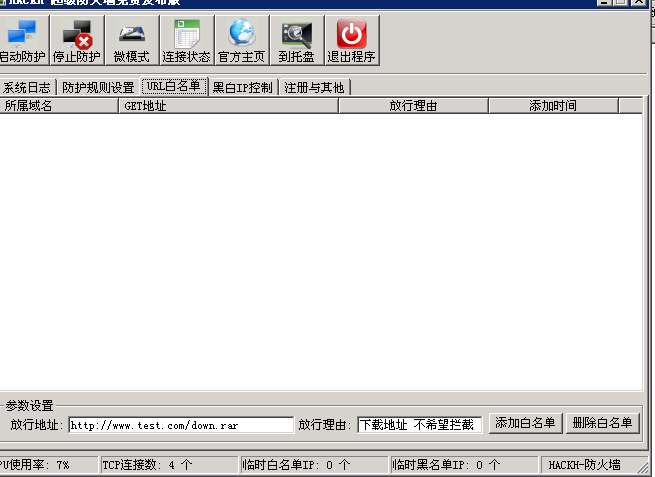Focus the 放行地址 URL input field

coord(181,425)
